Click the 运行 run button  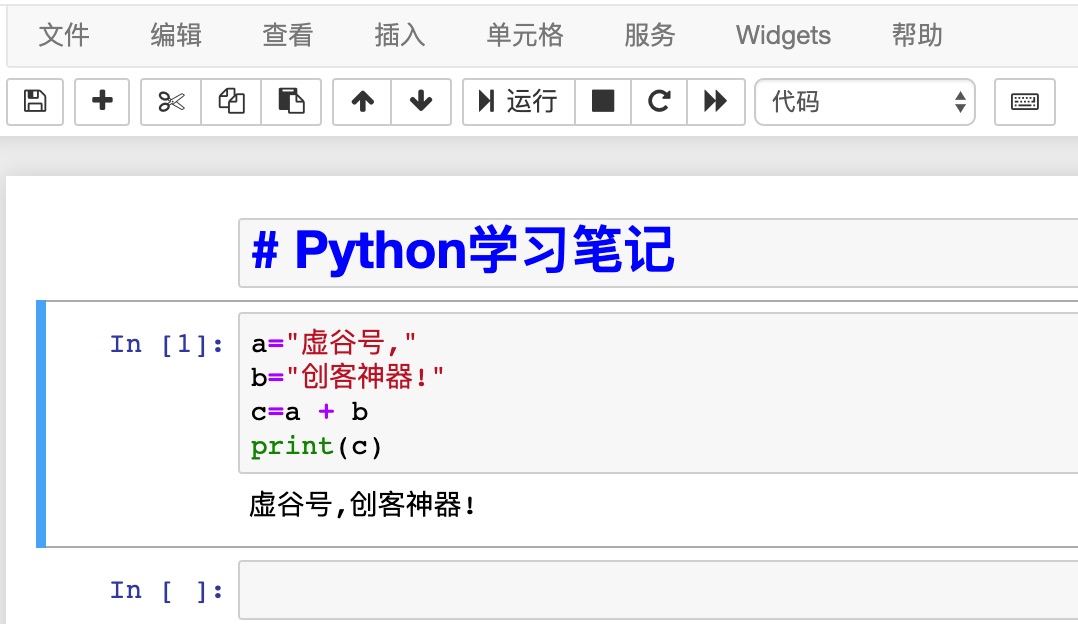(x=519, y=102)
